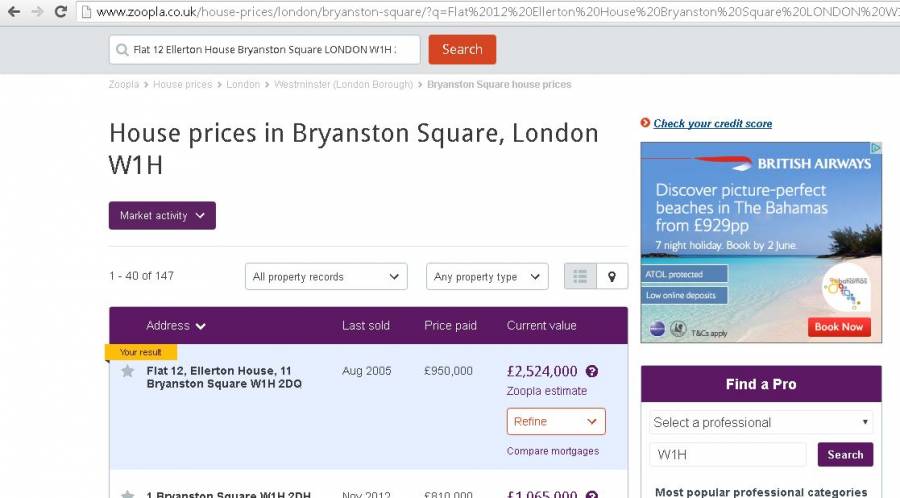Screen dimensions: 900x498
Task: Open Check your credit score link
Action: pos(713,123)
